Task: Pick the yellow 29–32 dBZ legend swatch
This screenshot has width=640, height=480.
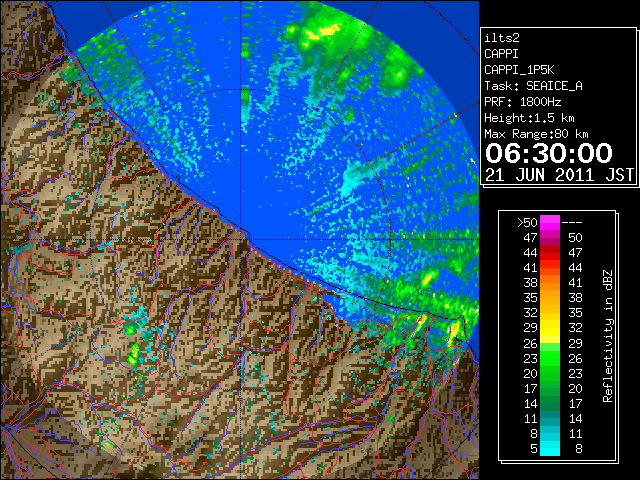Action: tap(550, 328)
